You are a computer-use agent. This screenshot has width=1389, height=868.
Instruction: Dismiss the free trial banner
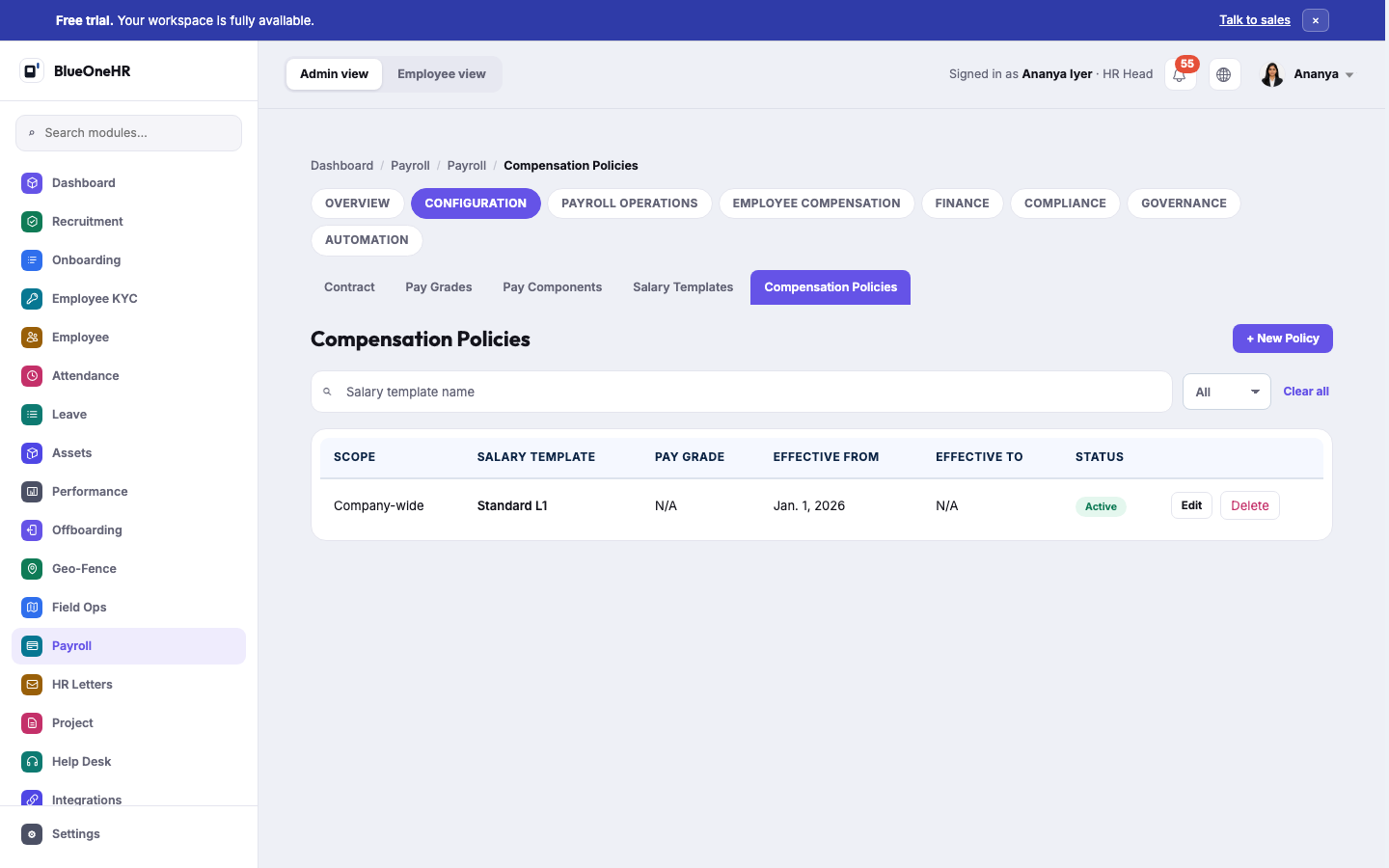click(1316, 20)
